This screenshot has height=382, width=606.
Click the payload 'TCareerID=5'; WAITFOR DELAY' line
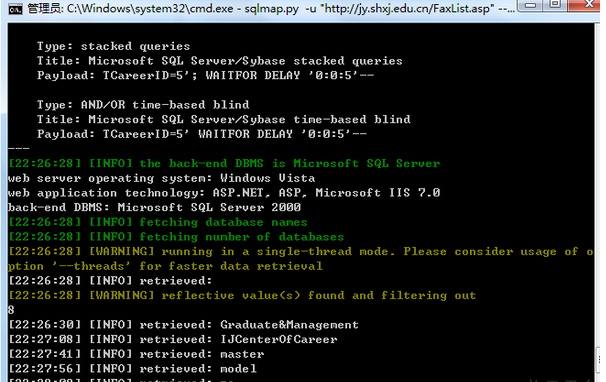click(x=205, y=76)
